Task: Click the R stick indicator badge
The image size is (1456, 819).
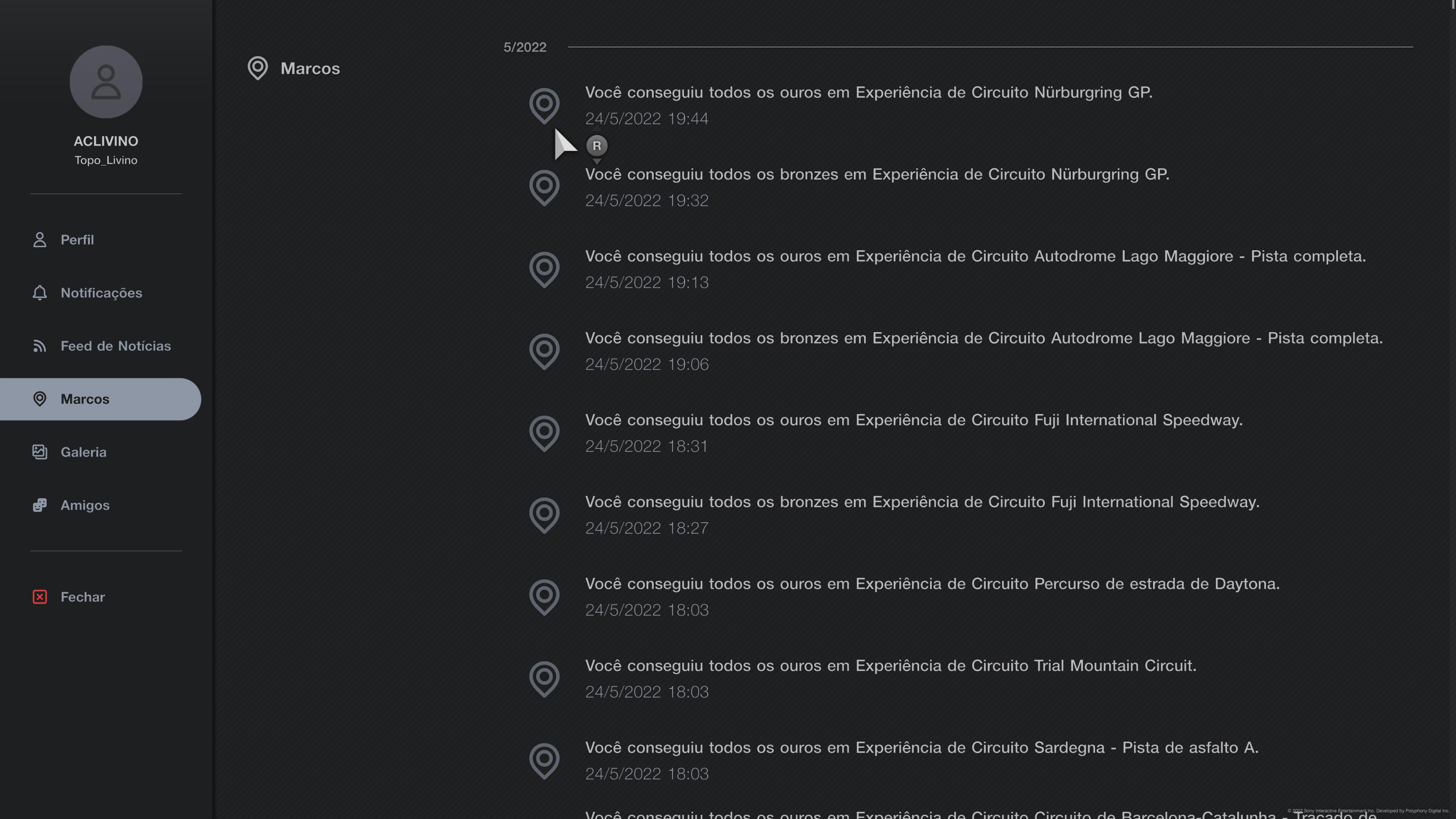Action: 597,146
